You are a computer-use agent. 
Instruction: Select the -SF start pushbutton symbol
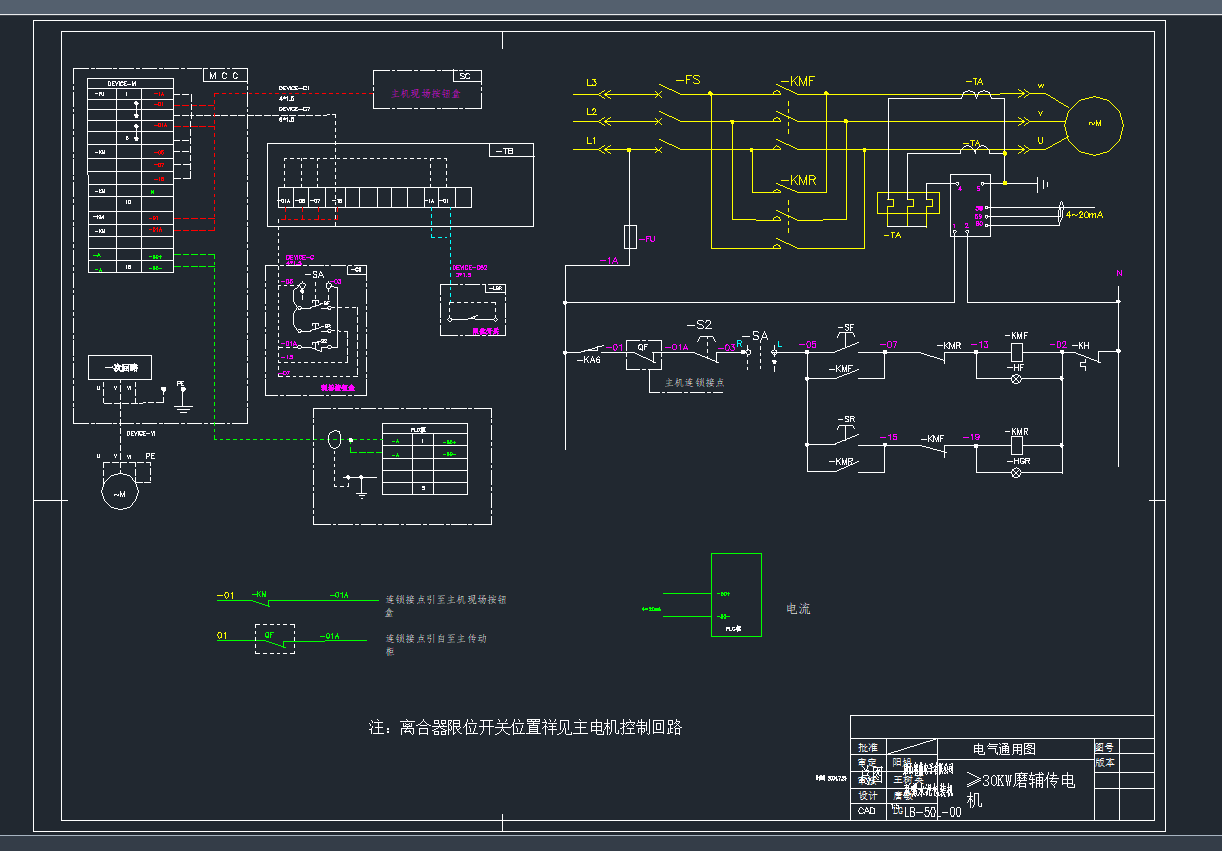pos(846,343)
